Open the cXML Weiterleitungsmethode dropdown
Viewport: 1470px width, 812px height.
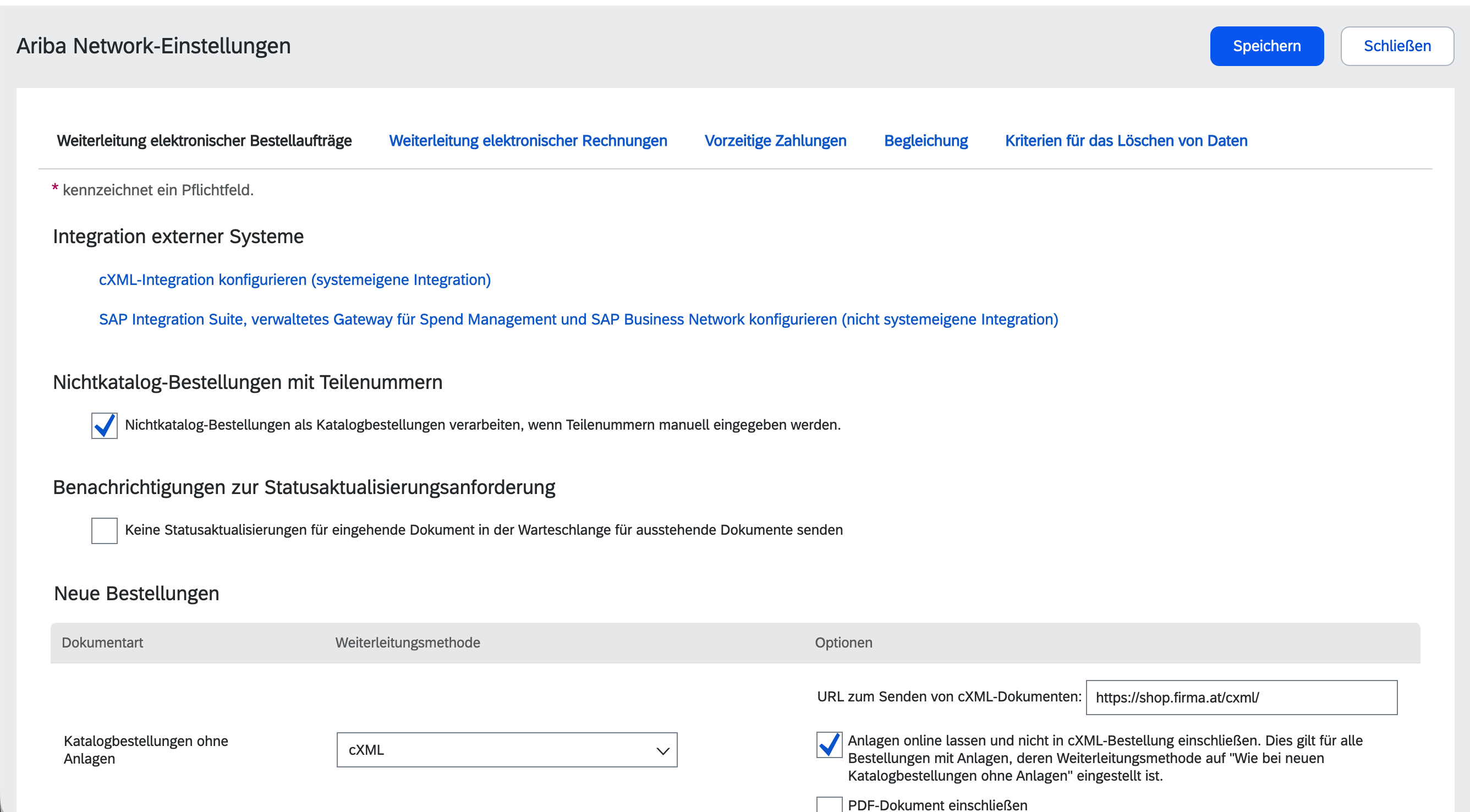pyautogui.click(x=507, y=750)
